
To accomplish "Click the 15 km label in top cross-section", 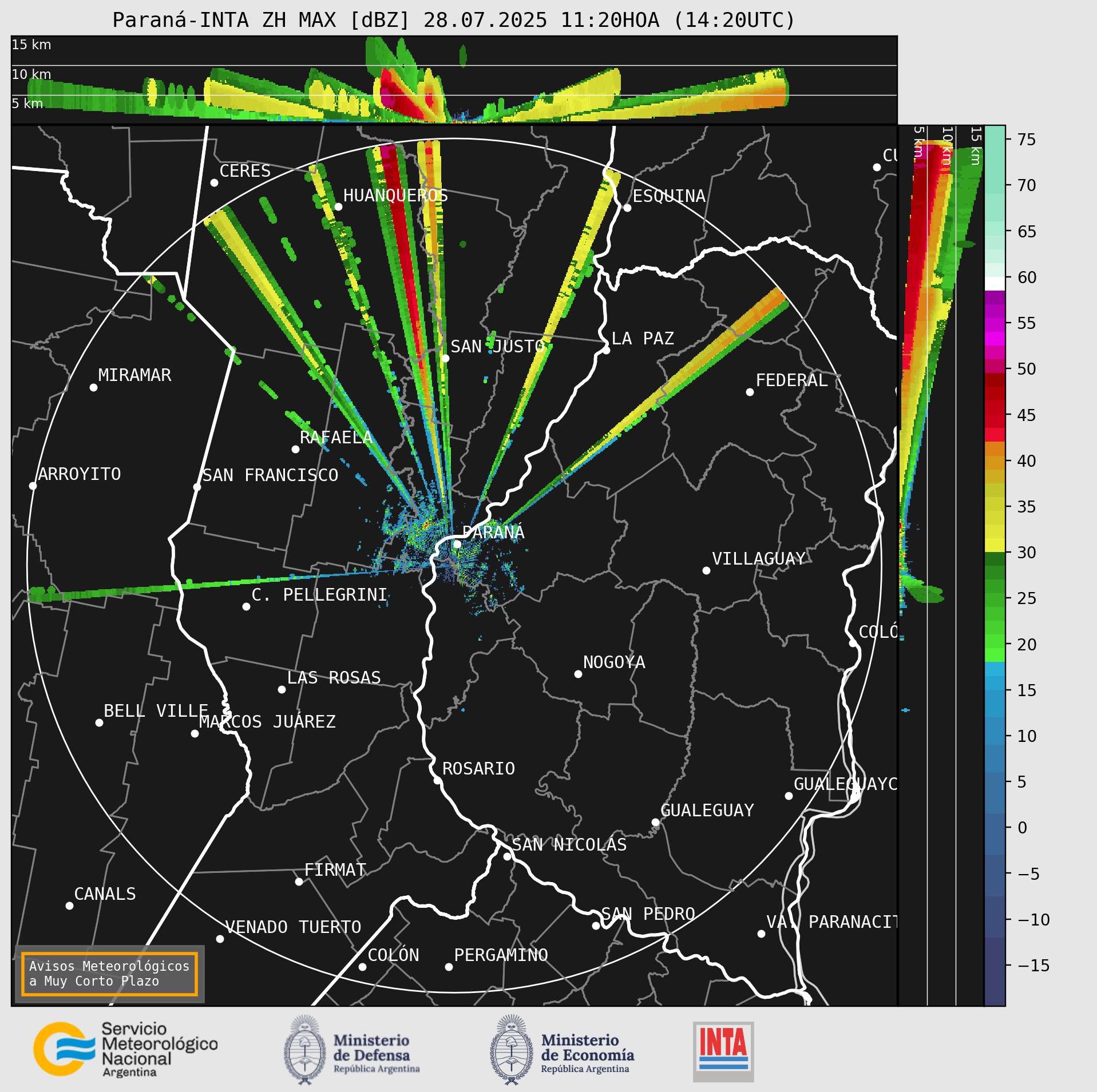I will 31,45.
